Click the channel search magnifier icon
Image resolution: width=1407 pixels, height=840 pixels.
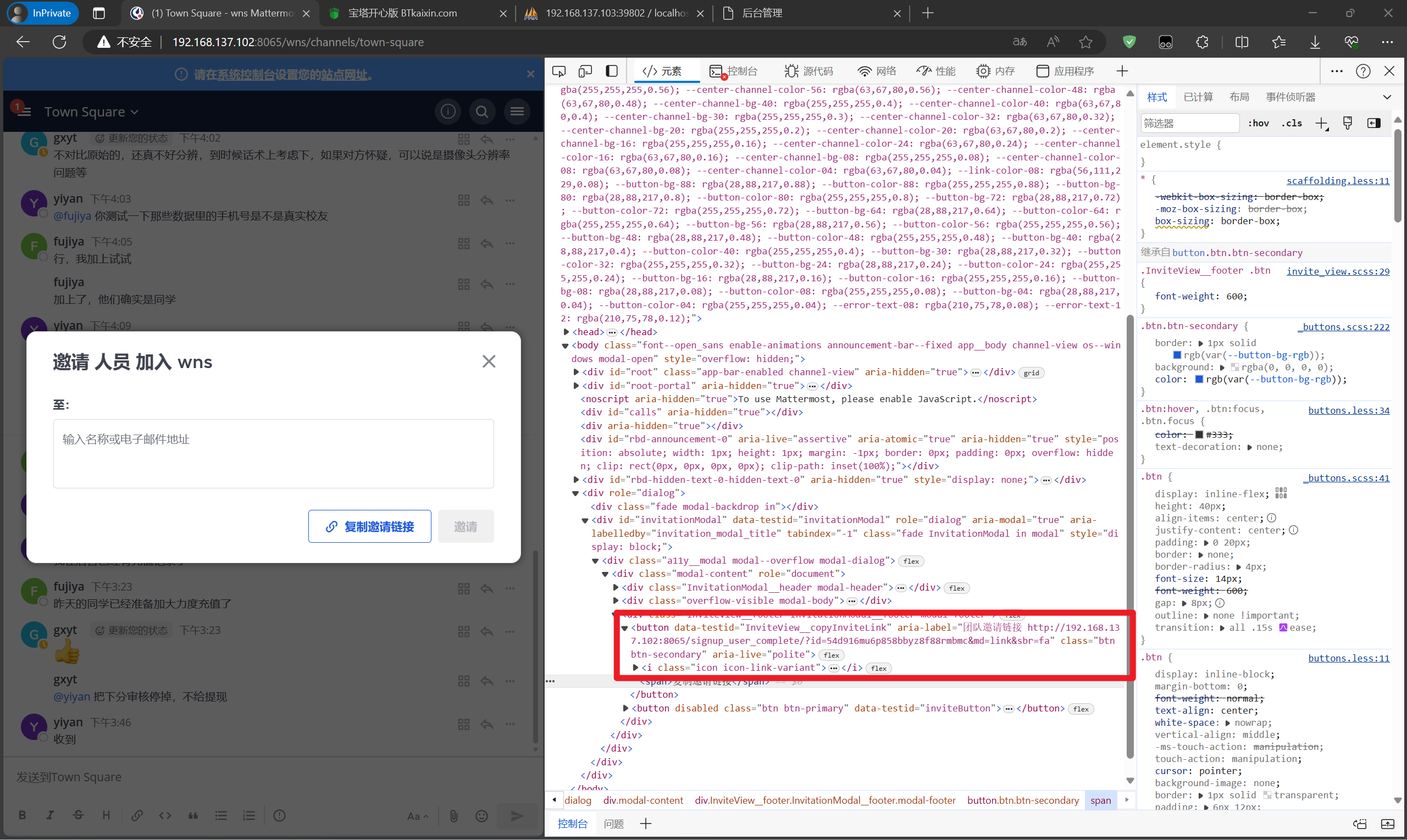482,112
